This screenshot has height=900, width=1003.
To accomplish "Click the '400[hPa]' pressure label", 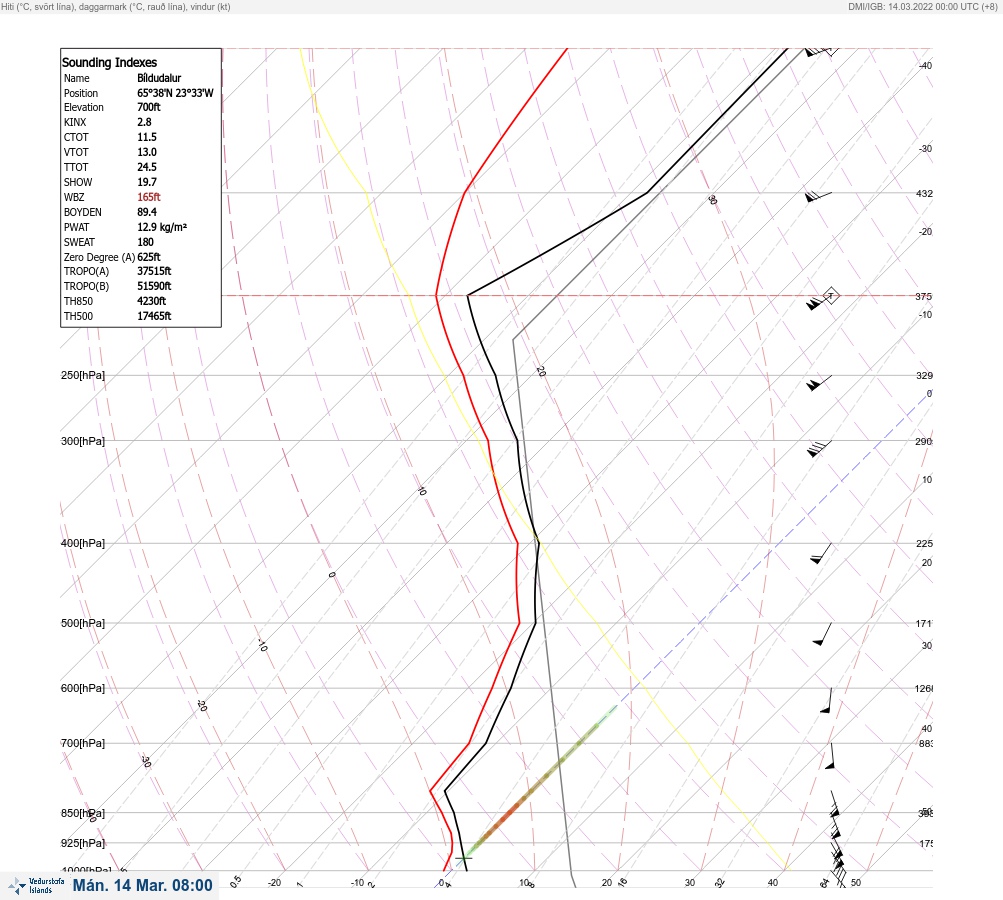I will tap(83, 543).
